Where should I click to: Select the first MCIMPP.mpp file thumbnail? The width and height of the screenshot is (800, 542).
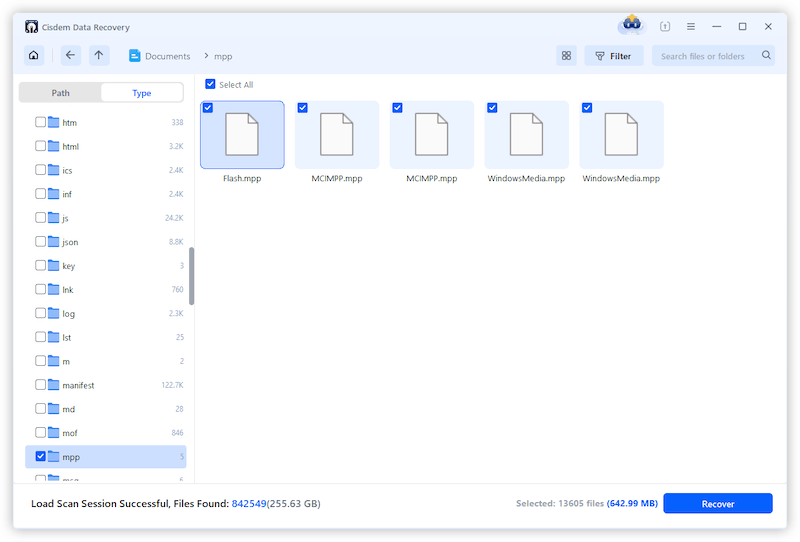click(x=337, y=135)
